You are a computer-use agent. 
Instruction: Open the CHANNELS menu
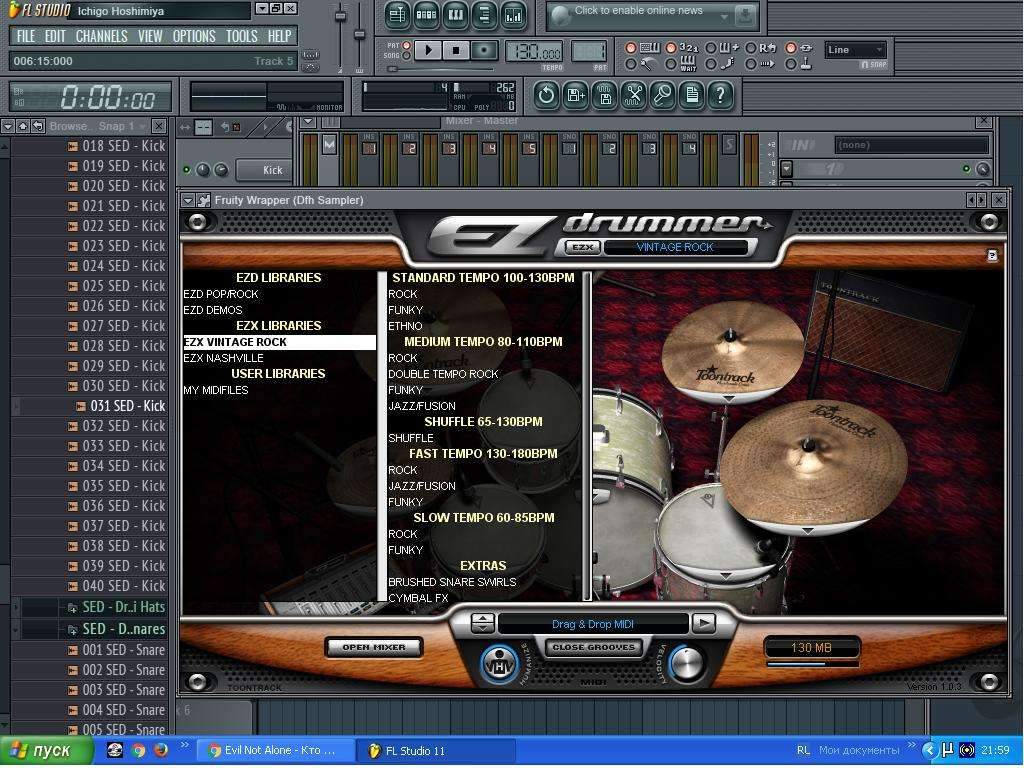tap(101, 36)
